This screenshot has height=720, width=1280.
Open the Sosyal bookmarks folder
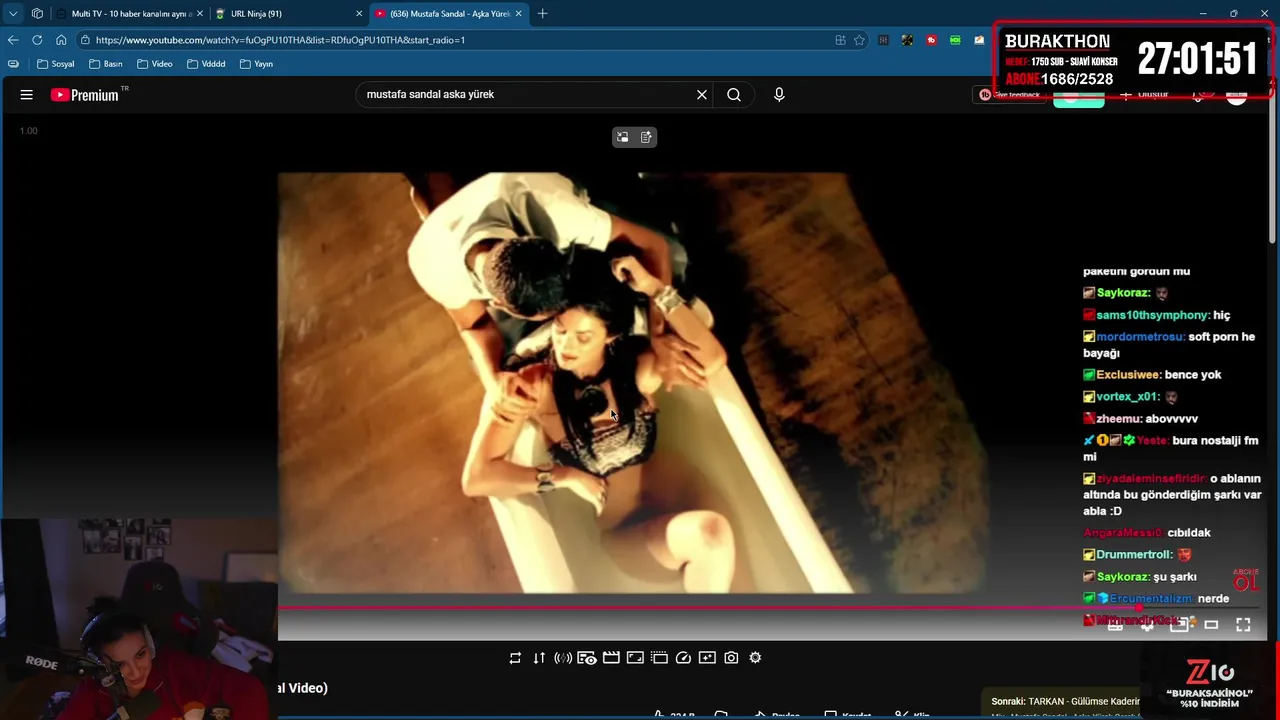pyautogui.click(x=56, y=64)
